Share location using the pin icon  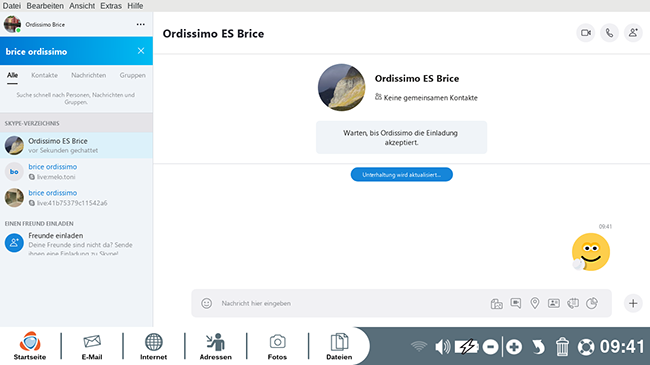(x=535, y=303)
